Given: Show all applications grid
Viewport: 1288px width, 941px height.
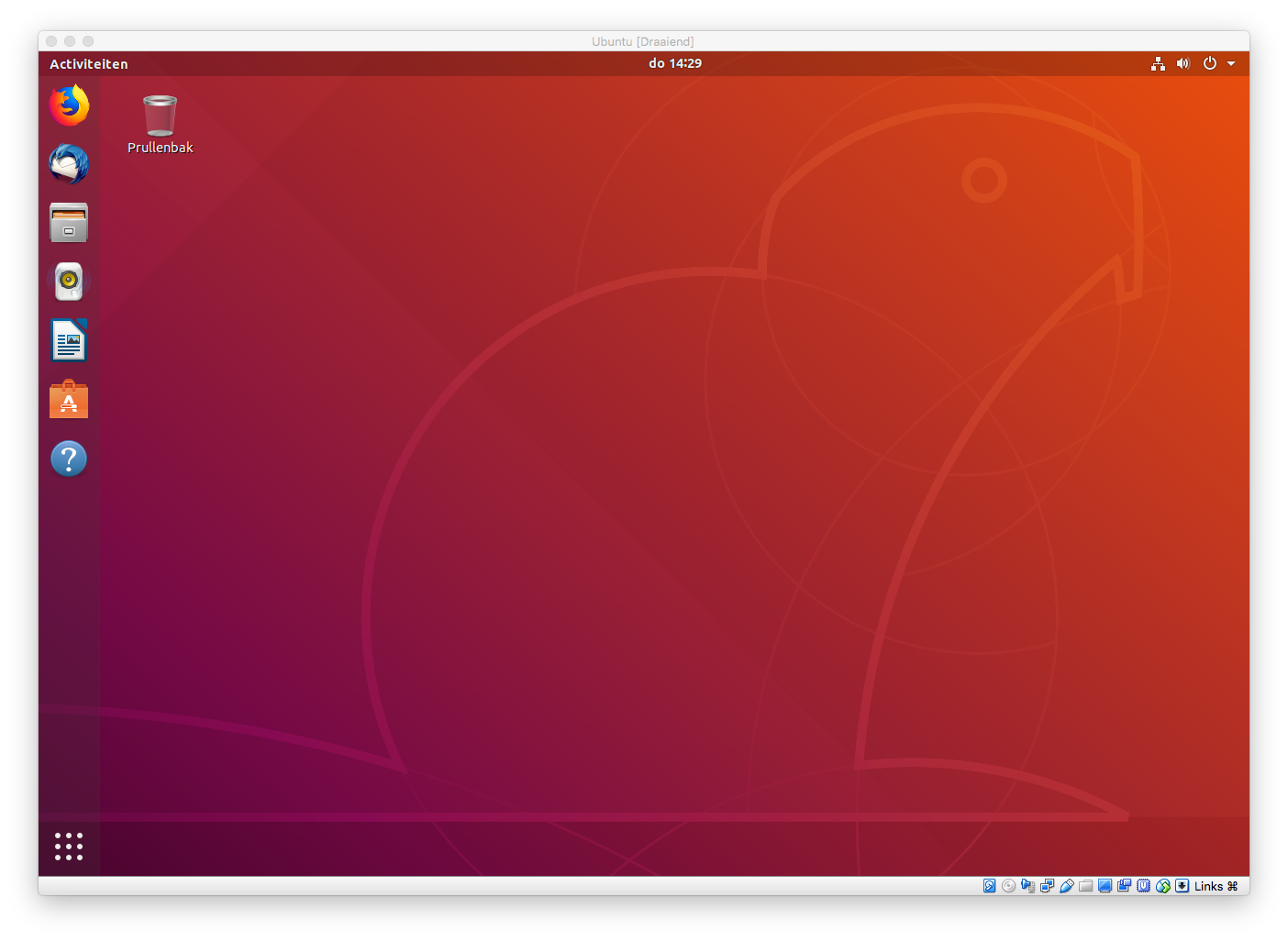Looking at the screenshot, I should [x=69, y=846].
